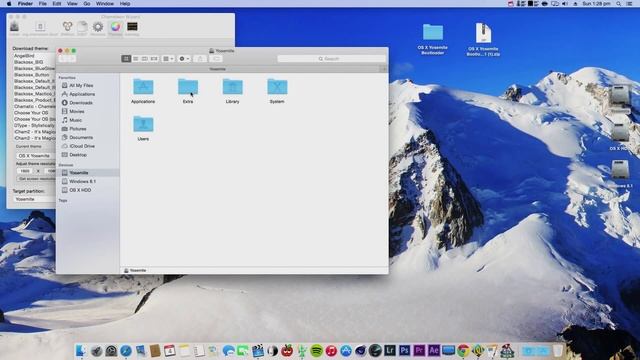Open the Go menu
The width and height of the screenshot is (640, 360).
click(x=87, y=4)
